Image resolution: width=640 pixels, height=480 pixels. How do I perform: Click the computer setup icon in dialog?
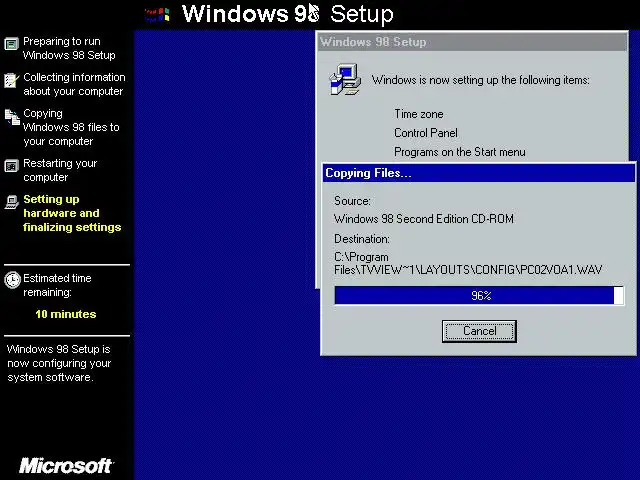345,79
